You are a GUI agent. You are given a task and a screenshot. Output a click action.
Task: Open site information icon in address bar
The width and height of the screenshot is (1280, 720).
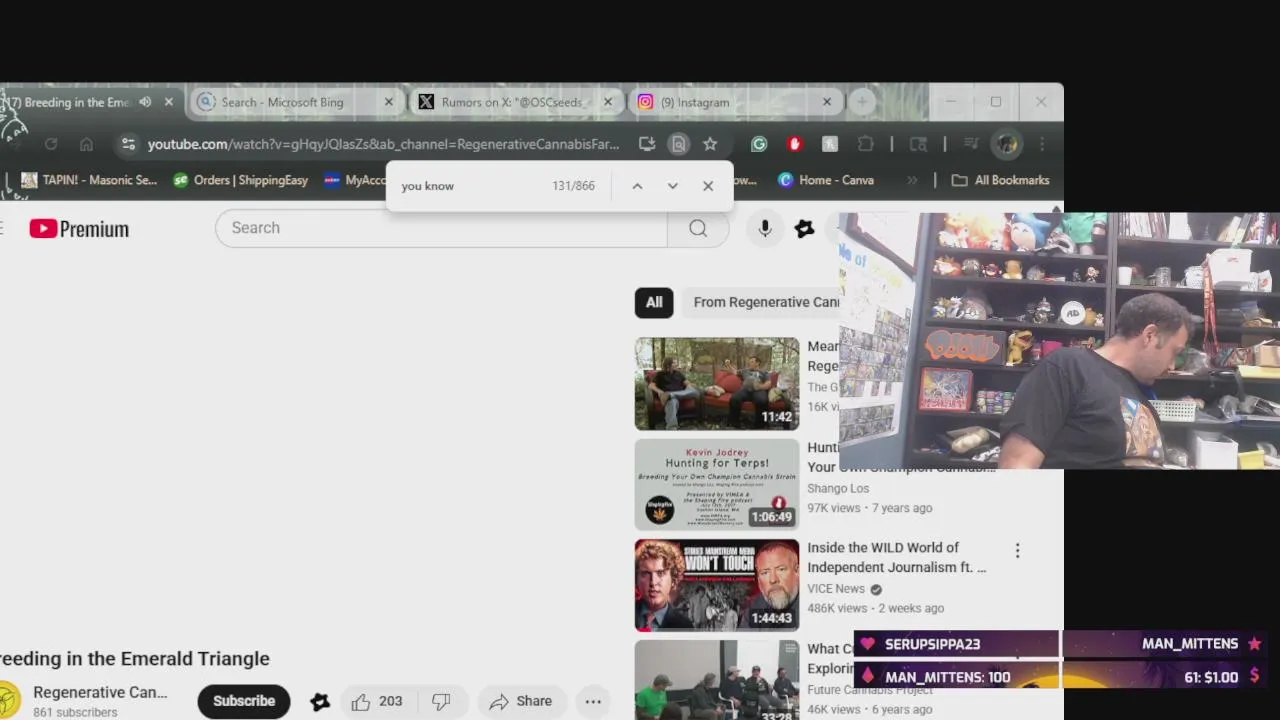click(x=128, y=144)
